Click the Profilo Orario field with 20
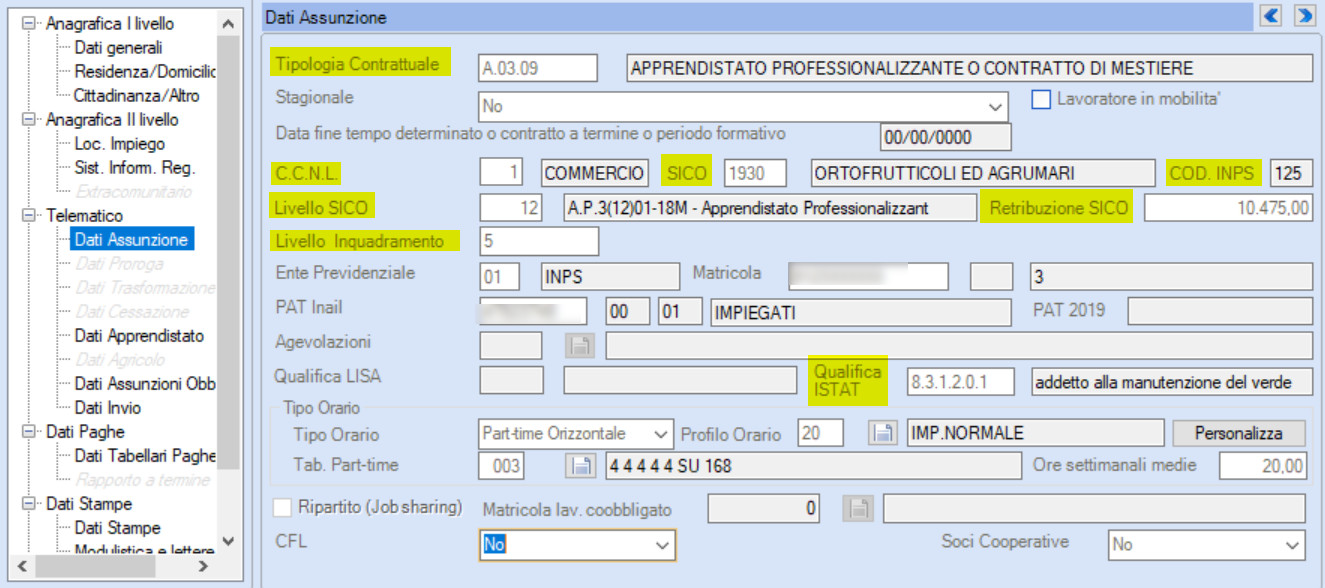This screenshot has height=588, width=1325. (x=821, y=433)
